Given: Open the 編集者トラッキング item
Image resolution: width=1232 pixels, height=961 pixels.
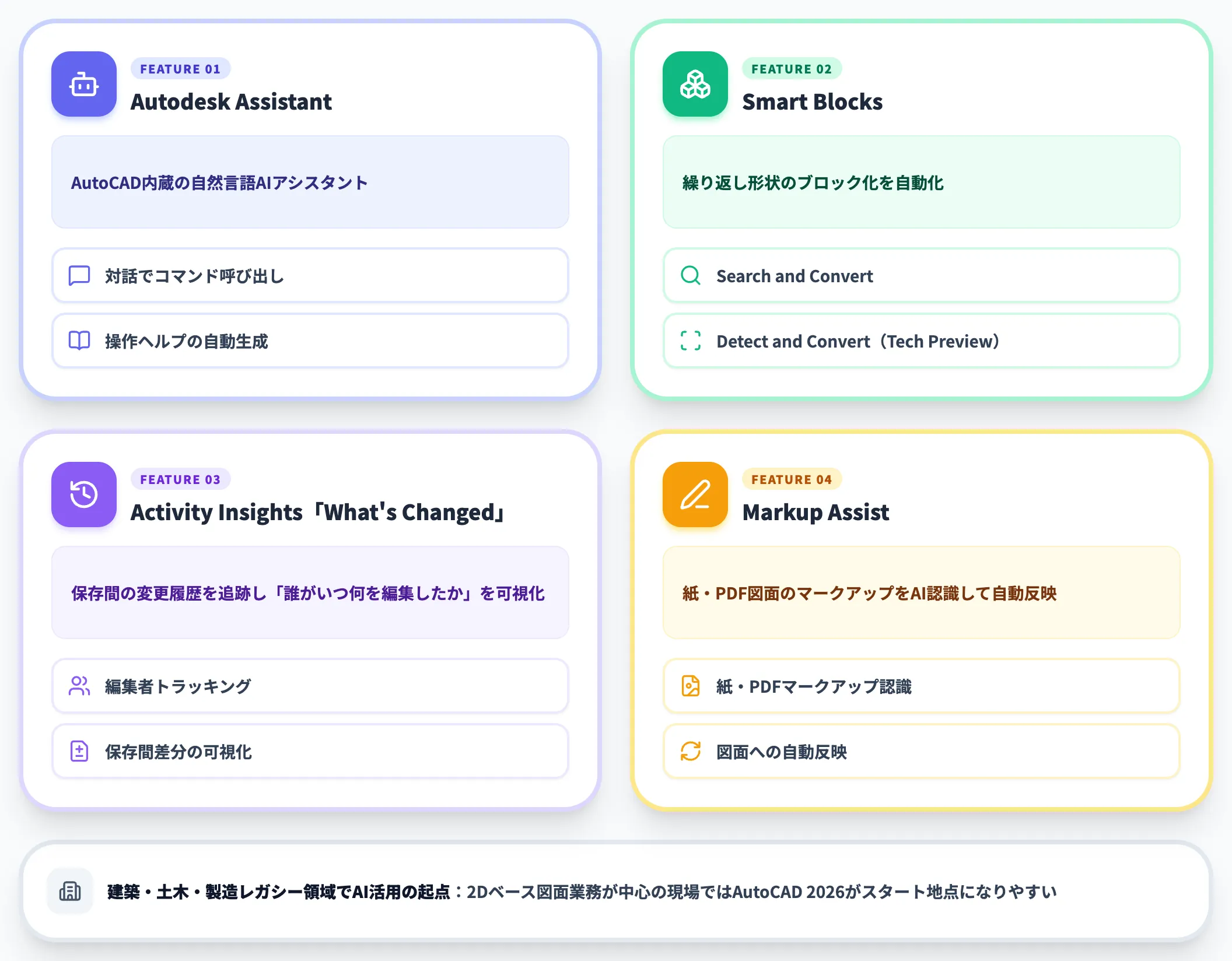Looking at the screenshot, I should 310,686.
